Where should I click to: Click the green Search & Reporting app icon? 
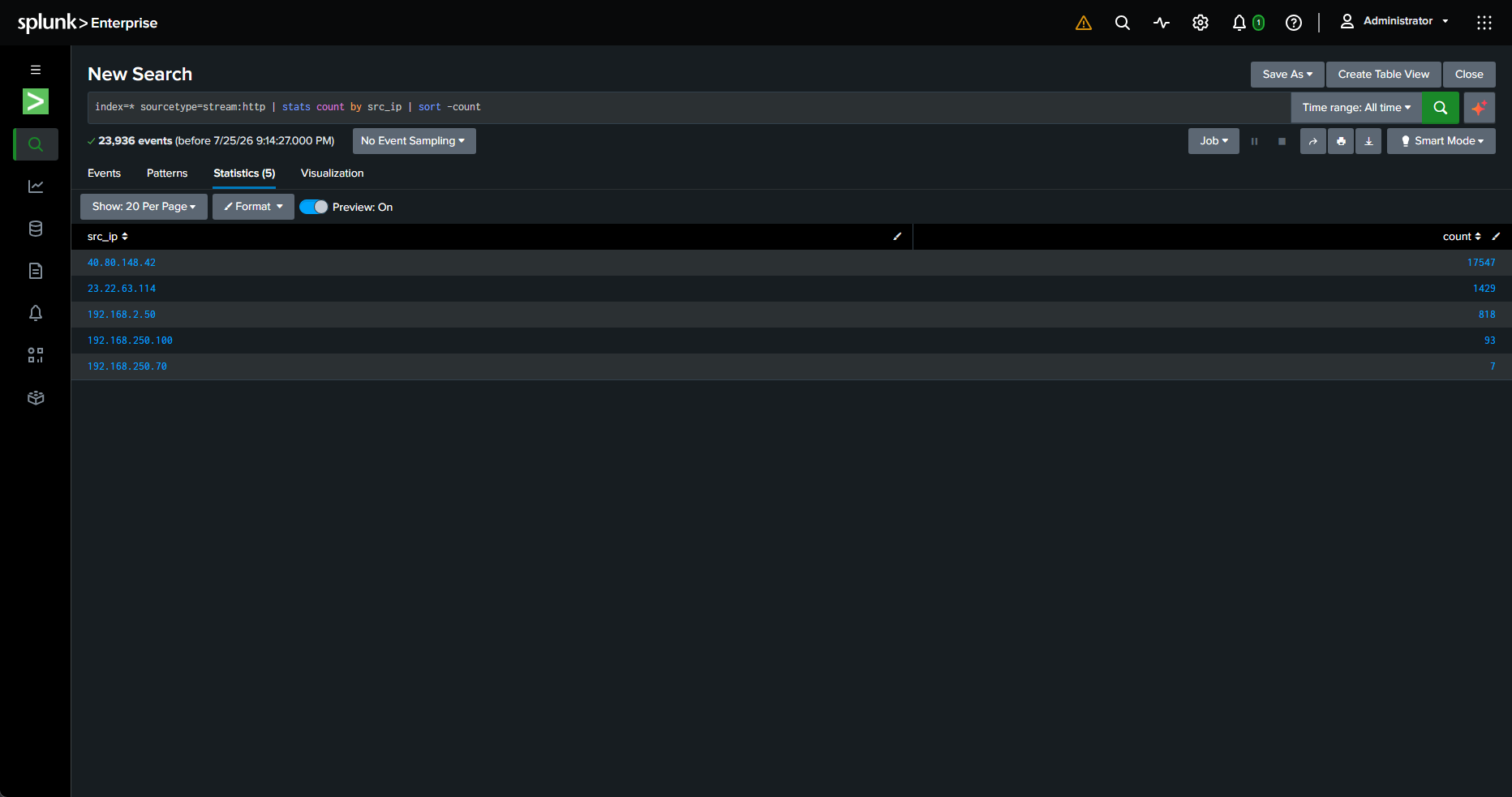point(36,101)
